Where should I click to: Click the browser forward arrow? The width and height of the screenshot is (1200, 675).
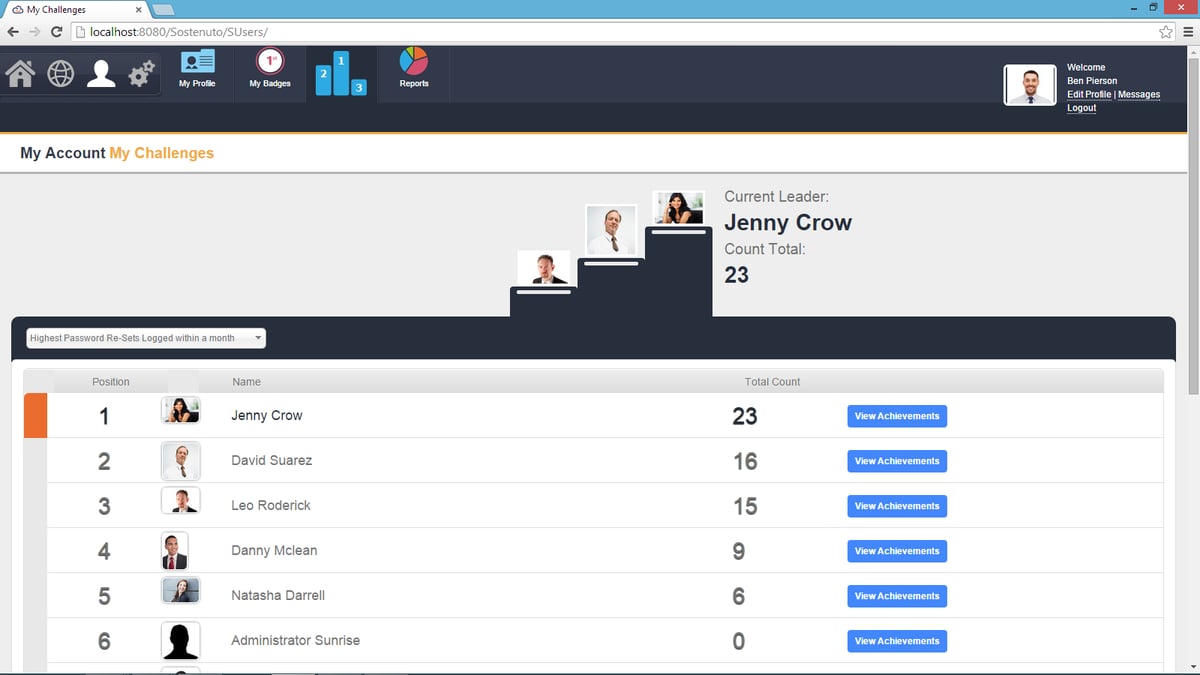click(x=35, y=32)
